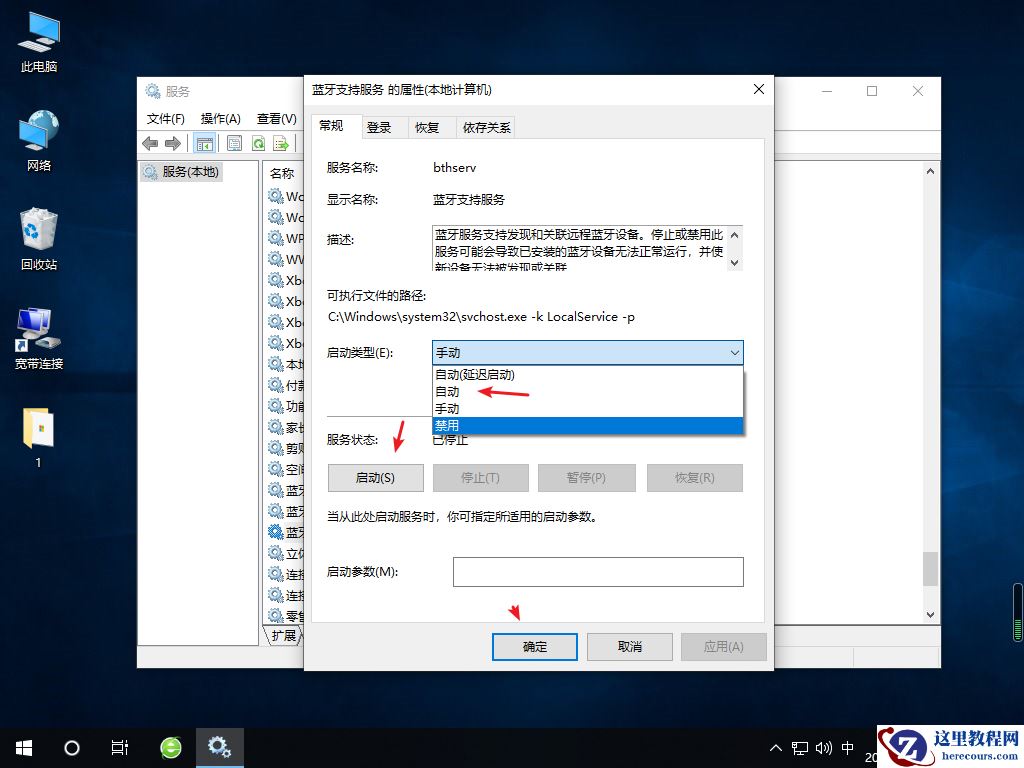Select 自动 from the startup type list
The width and height of the screenshot is (1024, 768).
coord(447,392)
